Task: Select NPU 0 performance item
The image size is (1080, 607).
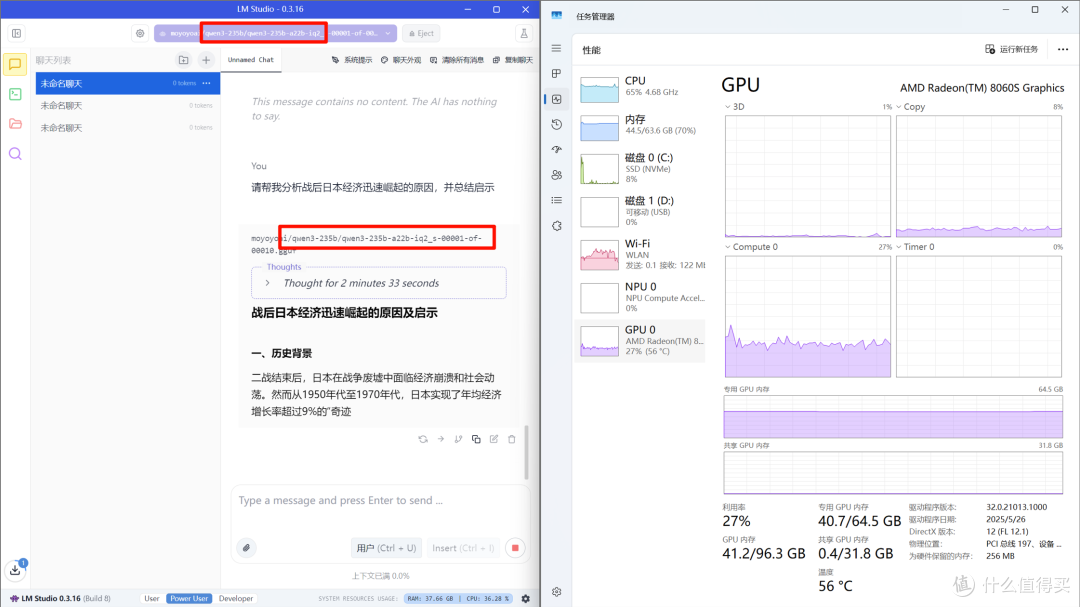Action: (642, 297)
